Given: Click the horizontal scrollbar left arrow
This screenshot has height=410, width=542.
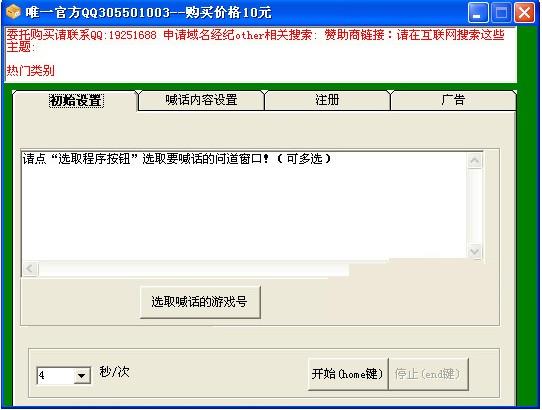Looking at the screenshot, I should (x=30, y=269).
